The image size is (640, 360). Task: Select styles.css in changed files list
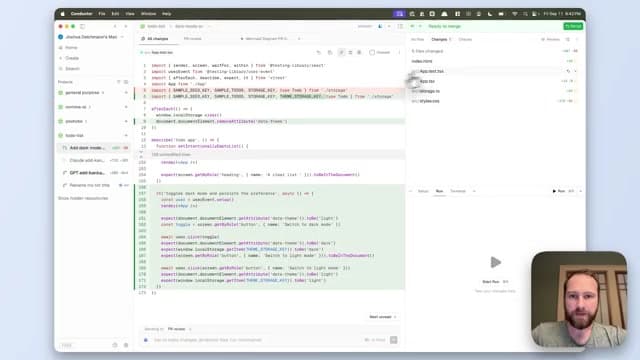point(429,101)
